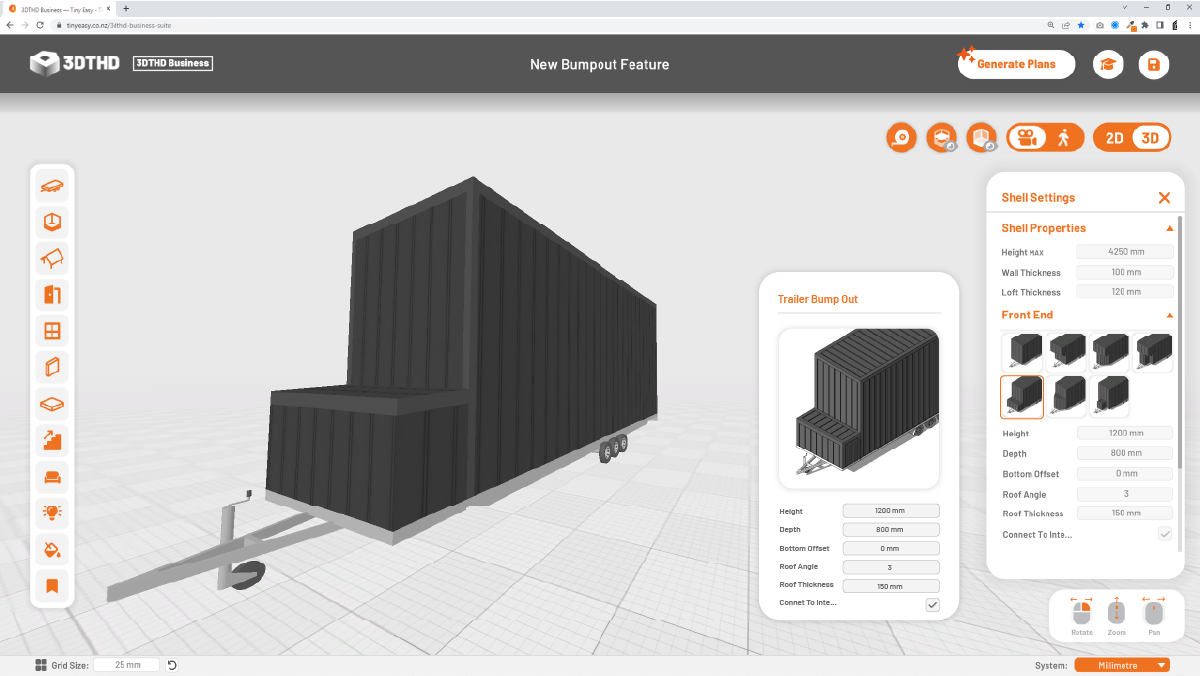Click the 3DTHD Business badge
The width and height of the screenshot is (1200, 676).
tap(172, 63)
